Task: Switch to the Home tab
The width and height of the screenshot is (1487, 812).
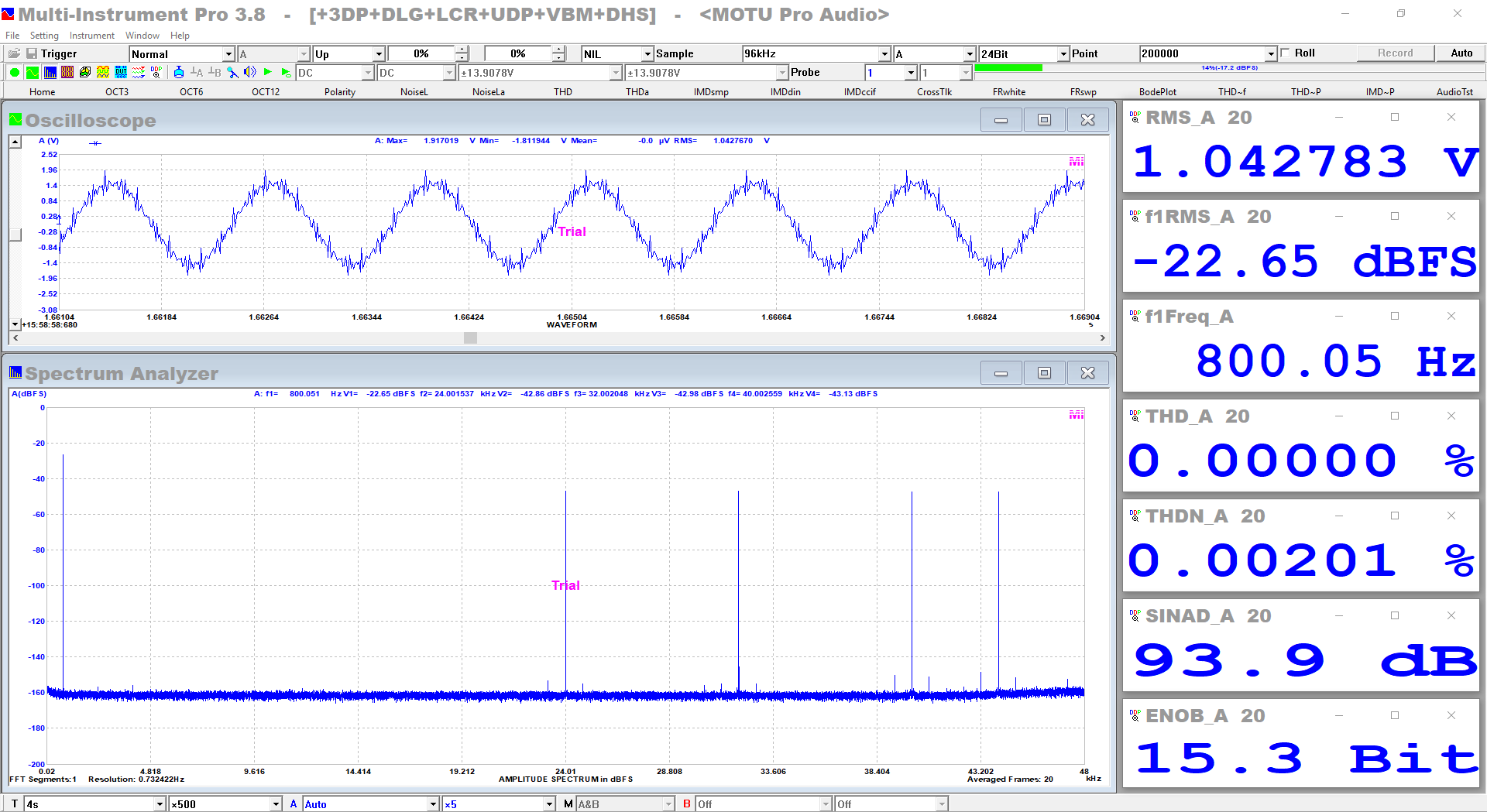Action: tap(42, 91)
